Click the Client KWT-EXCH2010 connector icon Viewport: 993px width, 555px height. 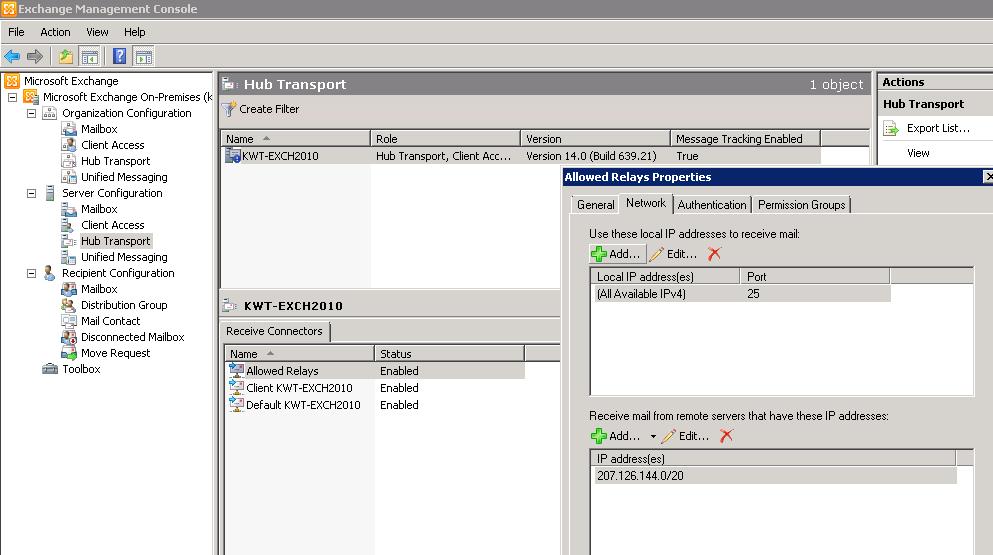pyautogui.click(x=236, y=388)
